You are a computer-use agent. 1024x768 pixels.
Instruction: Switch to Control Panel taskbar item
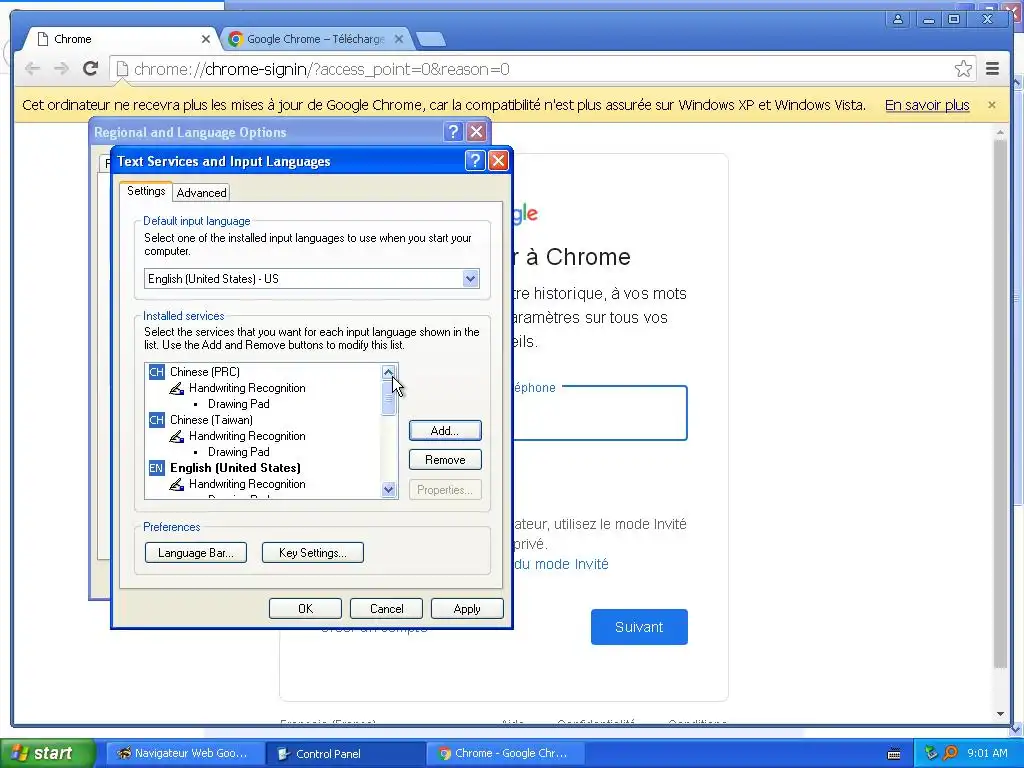(346, 753)
